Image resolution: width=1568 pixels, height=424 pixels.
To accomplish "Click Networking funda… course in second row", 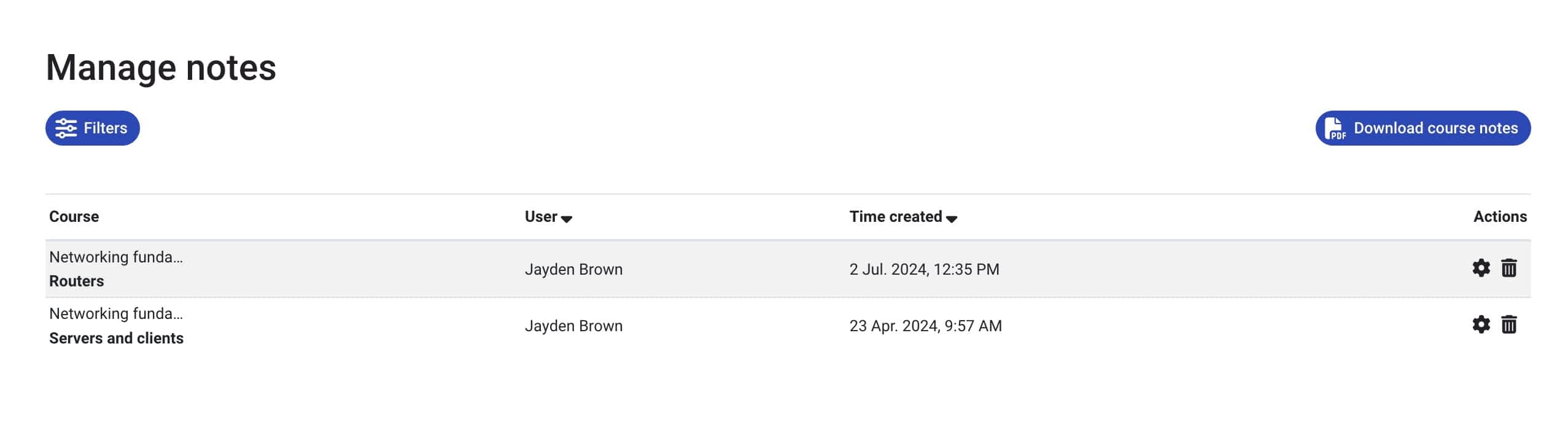I will (116, 313).
